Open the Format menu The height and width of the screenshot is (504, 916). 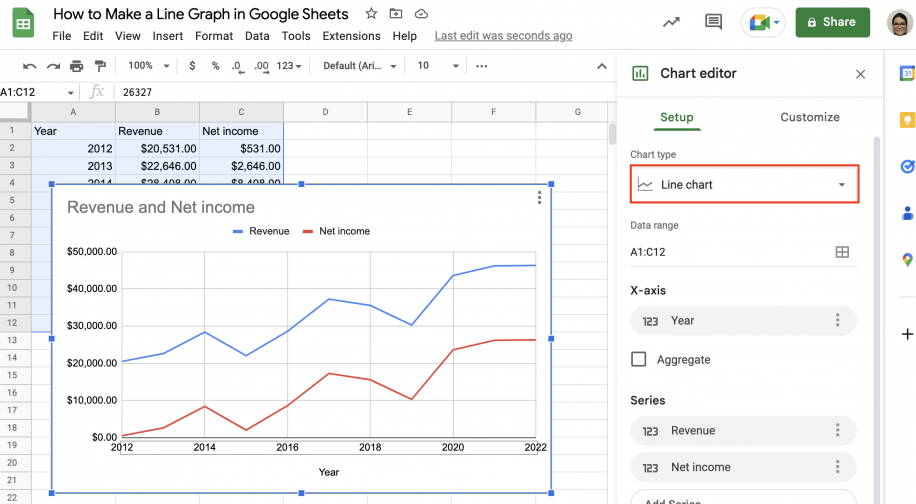point(214,36)
